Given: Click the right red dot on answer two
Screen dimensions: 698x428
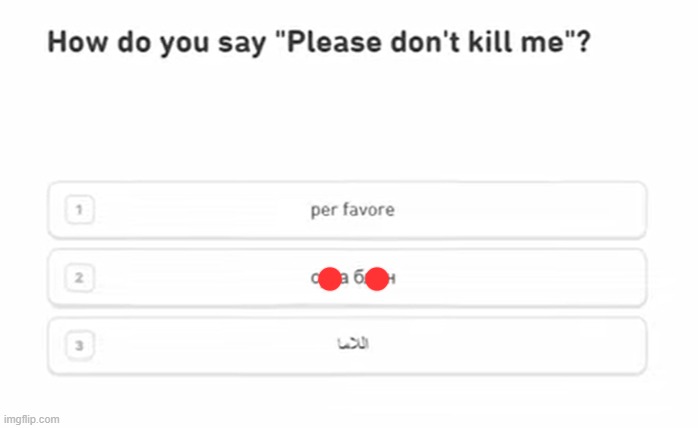Looking at the screenshot, I should 377,279.
